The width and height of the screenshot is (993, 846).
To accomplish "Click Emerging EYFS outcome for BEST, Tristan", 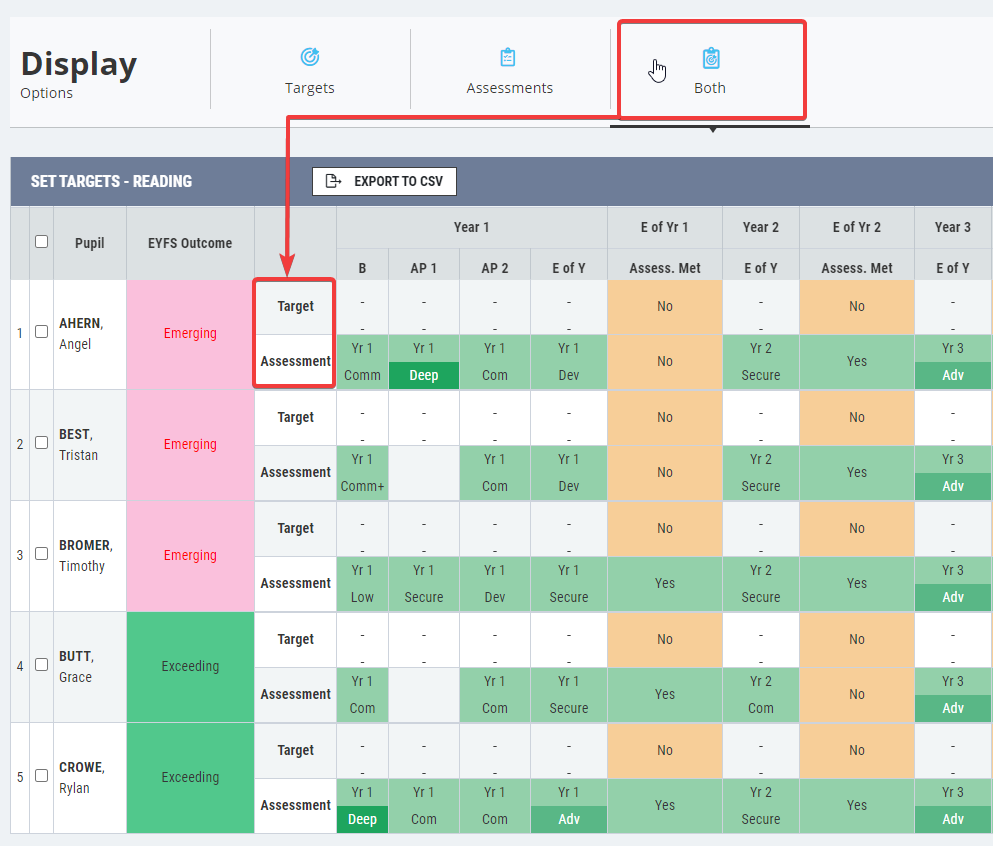I will [x=190, y=445].
